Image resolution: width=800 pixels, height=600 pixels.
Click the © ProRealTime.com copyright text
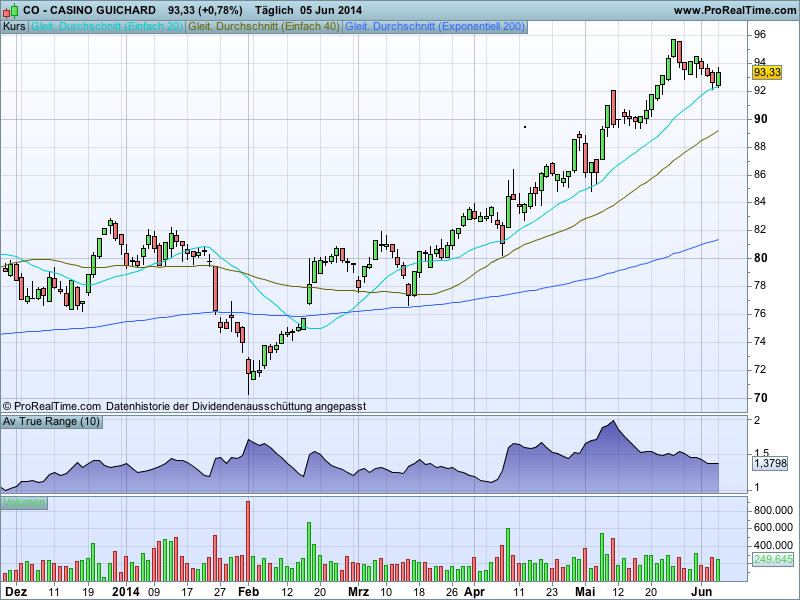52,406
